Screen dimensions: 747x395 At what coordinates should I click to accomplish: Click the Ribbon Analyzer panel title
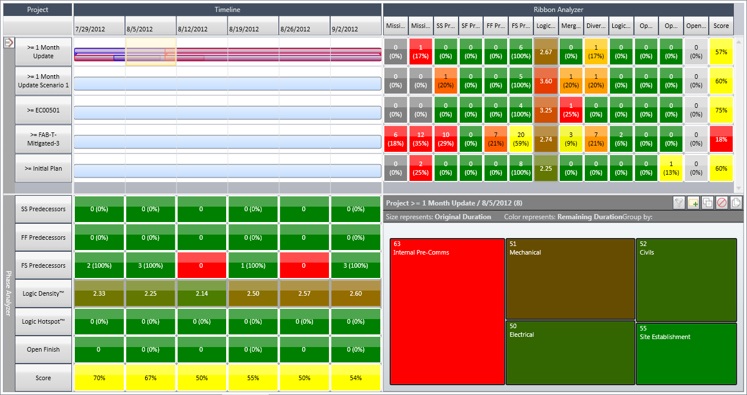558,10
